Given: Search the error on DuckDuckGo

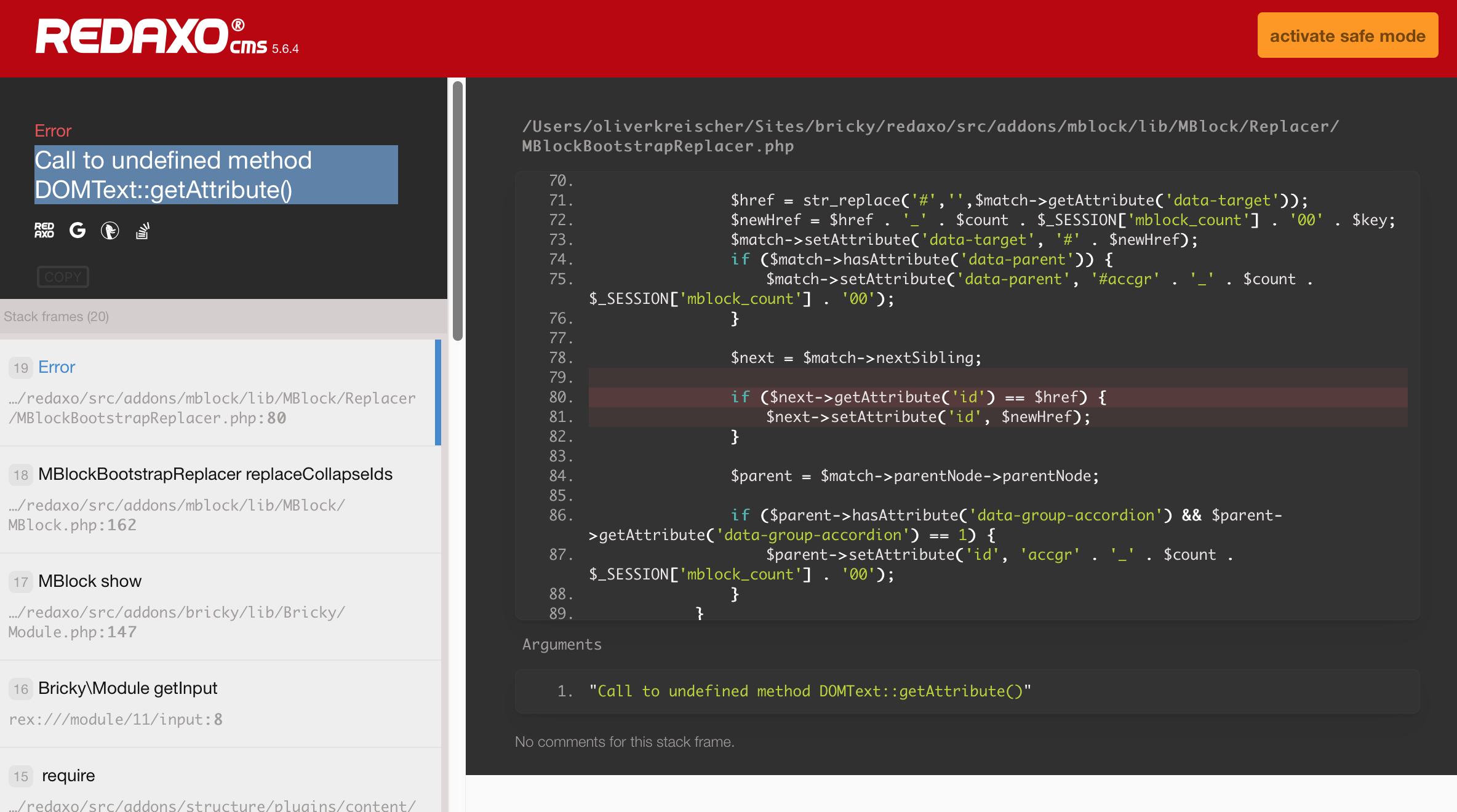Looking at the screenshot, I should click(110, 230).
